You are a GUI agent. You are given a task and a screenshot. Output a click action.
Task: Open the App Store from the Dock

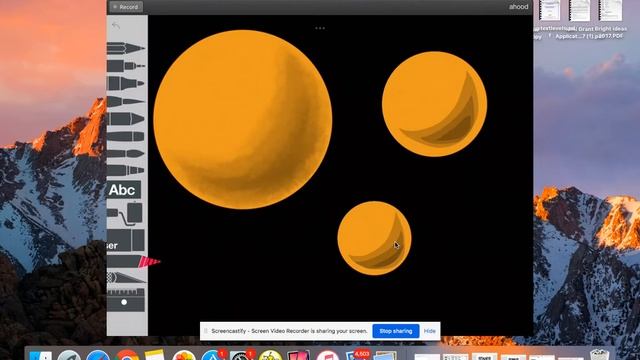212,355
